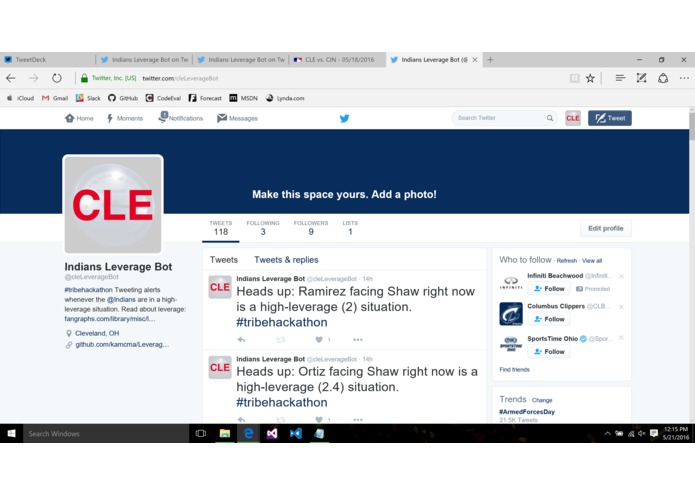Screen dimensions: 695x494
Task: Follow SportsTime Ohio
Action: click(549, 352)
